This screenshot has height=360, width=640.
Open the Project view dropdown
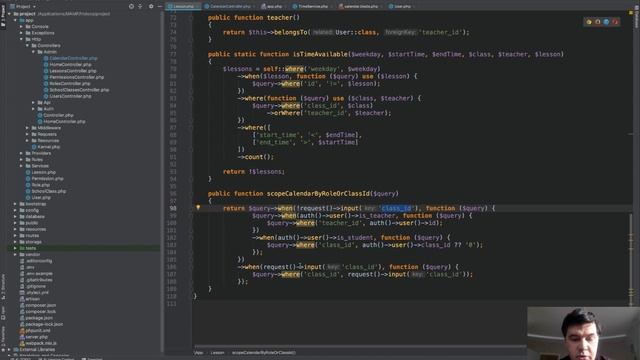click(23, 6)
